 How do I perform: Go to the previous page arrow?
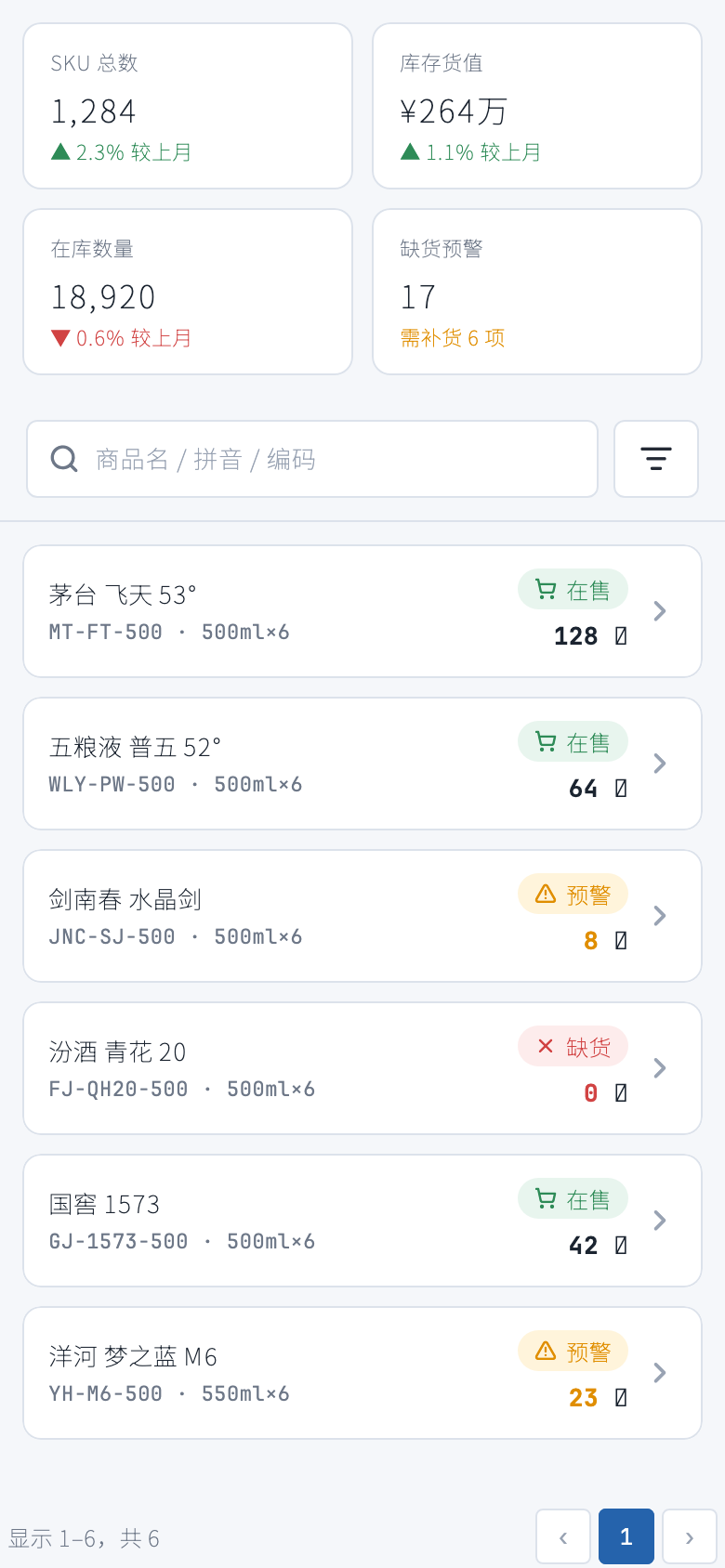click(x=563, y=1536)
